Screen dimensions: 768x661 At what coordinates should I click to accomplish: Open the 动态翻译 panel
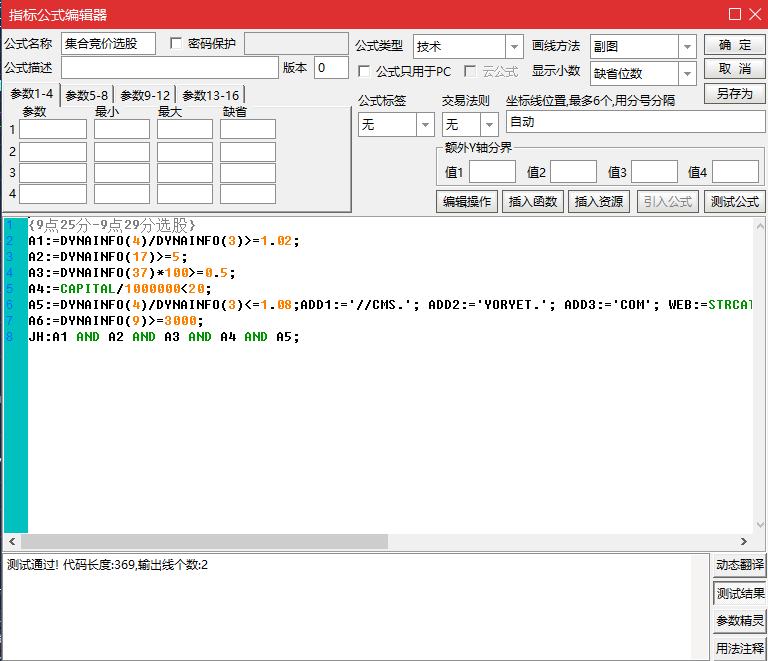pos(740,565)
